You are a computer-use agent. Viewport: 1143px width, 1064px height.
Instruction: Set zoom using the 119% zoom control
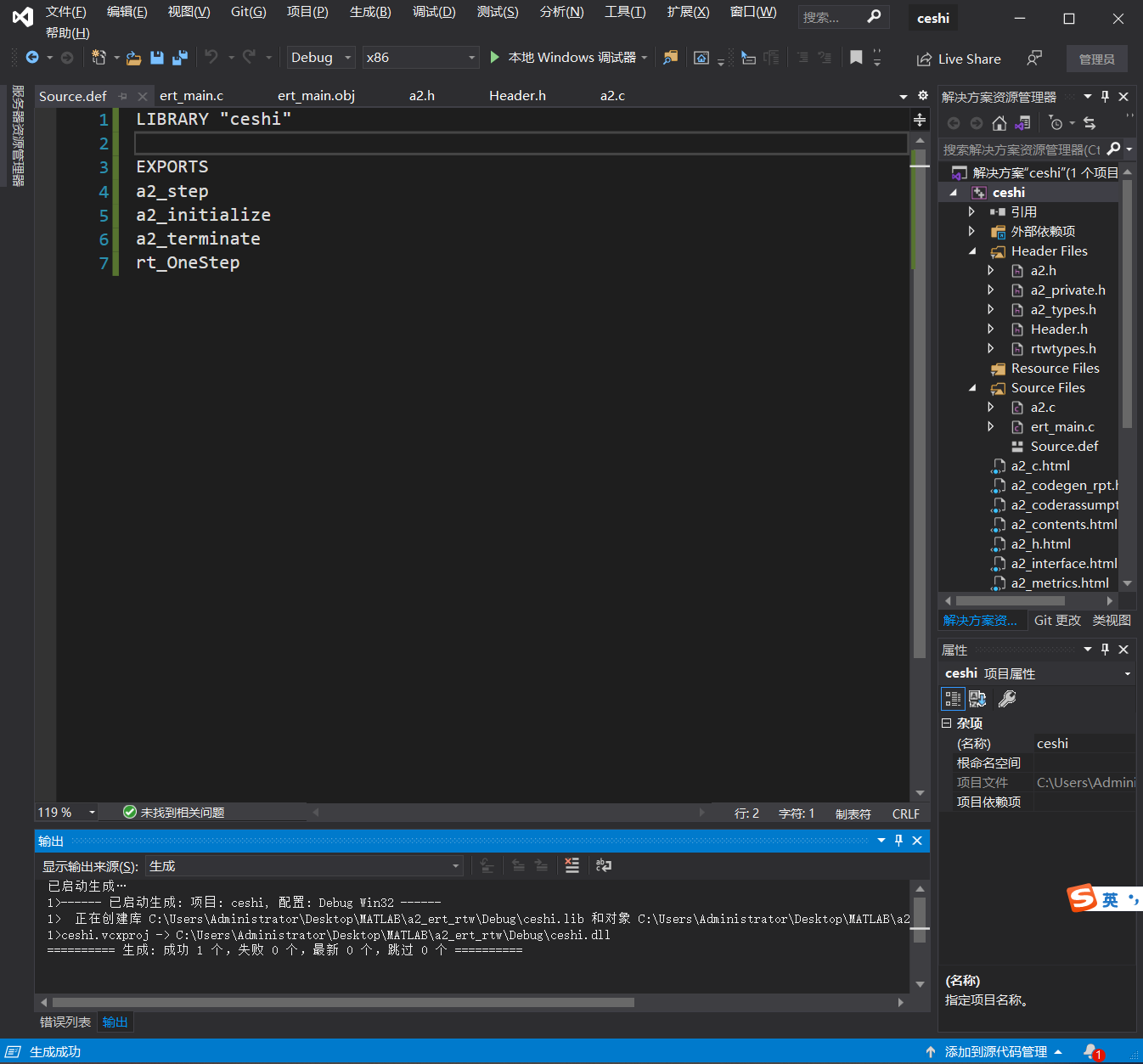65,812
